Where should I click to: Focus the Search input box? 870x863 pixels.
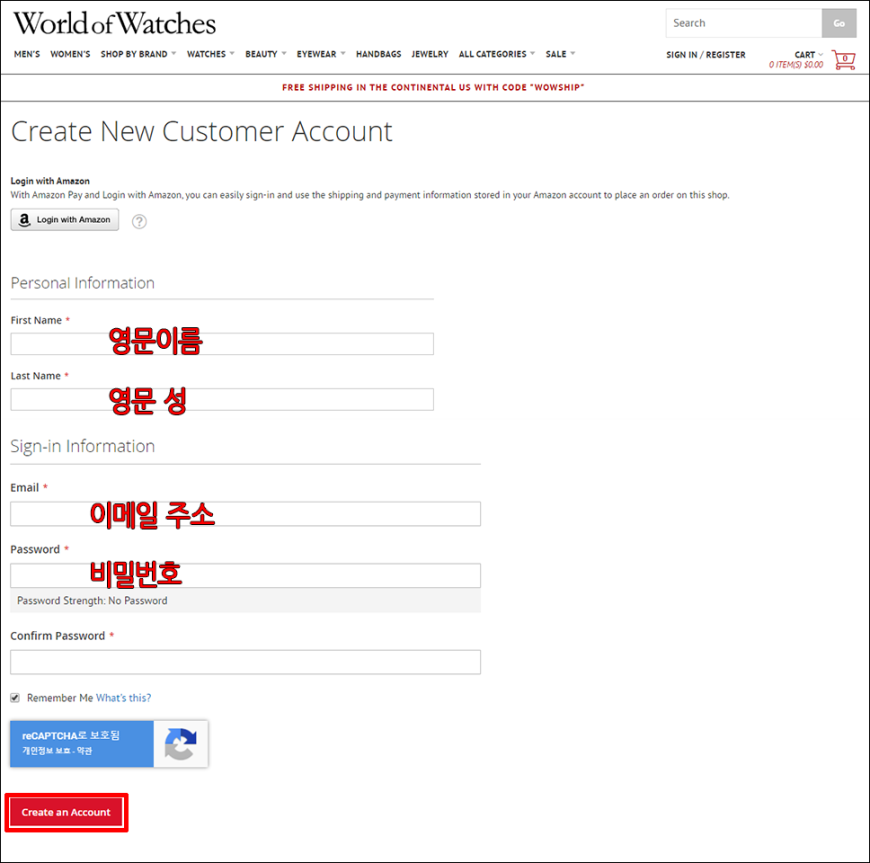(x=743, y=23)
